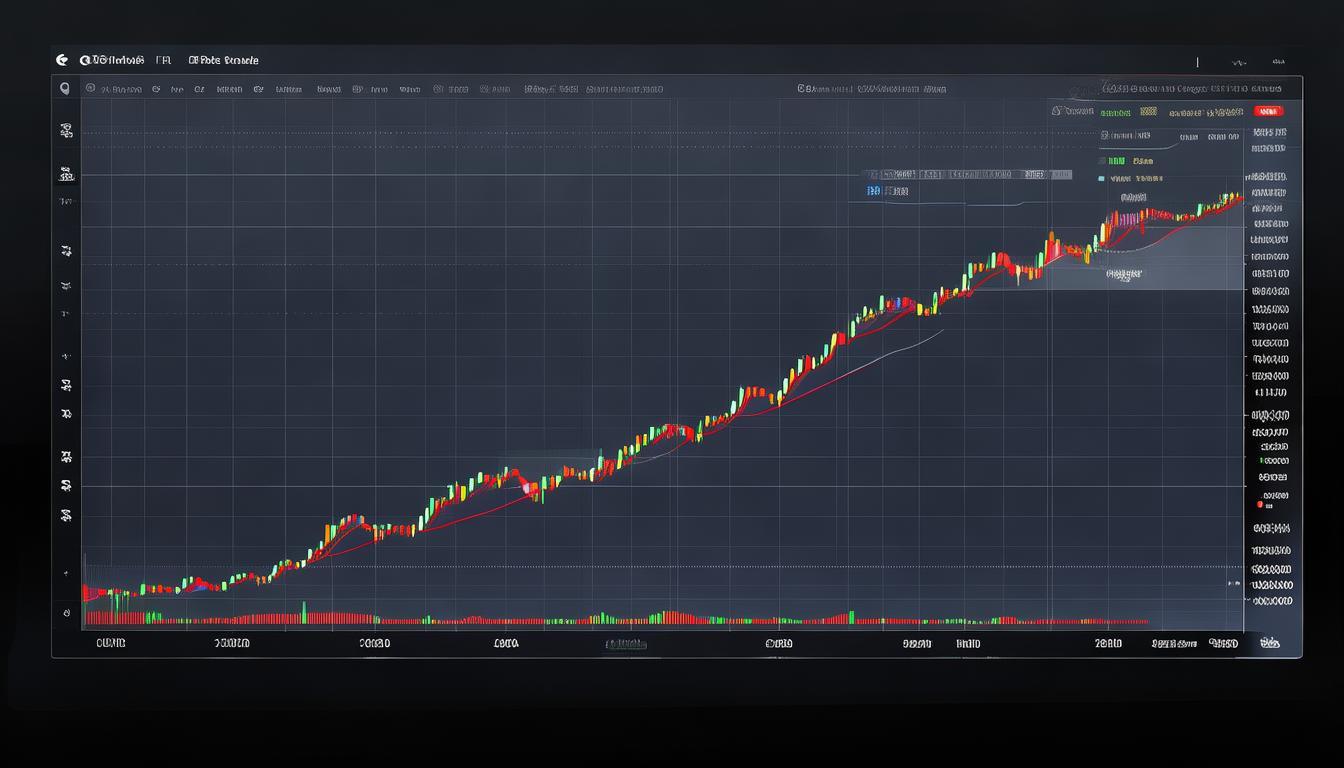1344x768 pixels.
Task: Open the third title bar item, furthest right of symbol
Action: pyautogui.click(x=223, y=60)
